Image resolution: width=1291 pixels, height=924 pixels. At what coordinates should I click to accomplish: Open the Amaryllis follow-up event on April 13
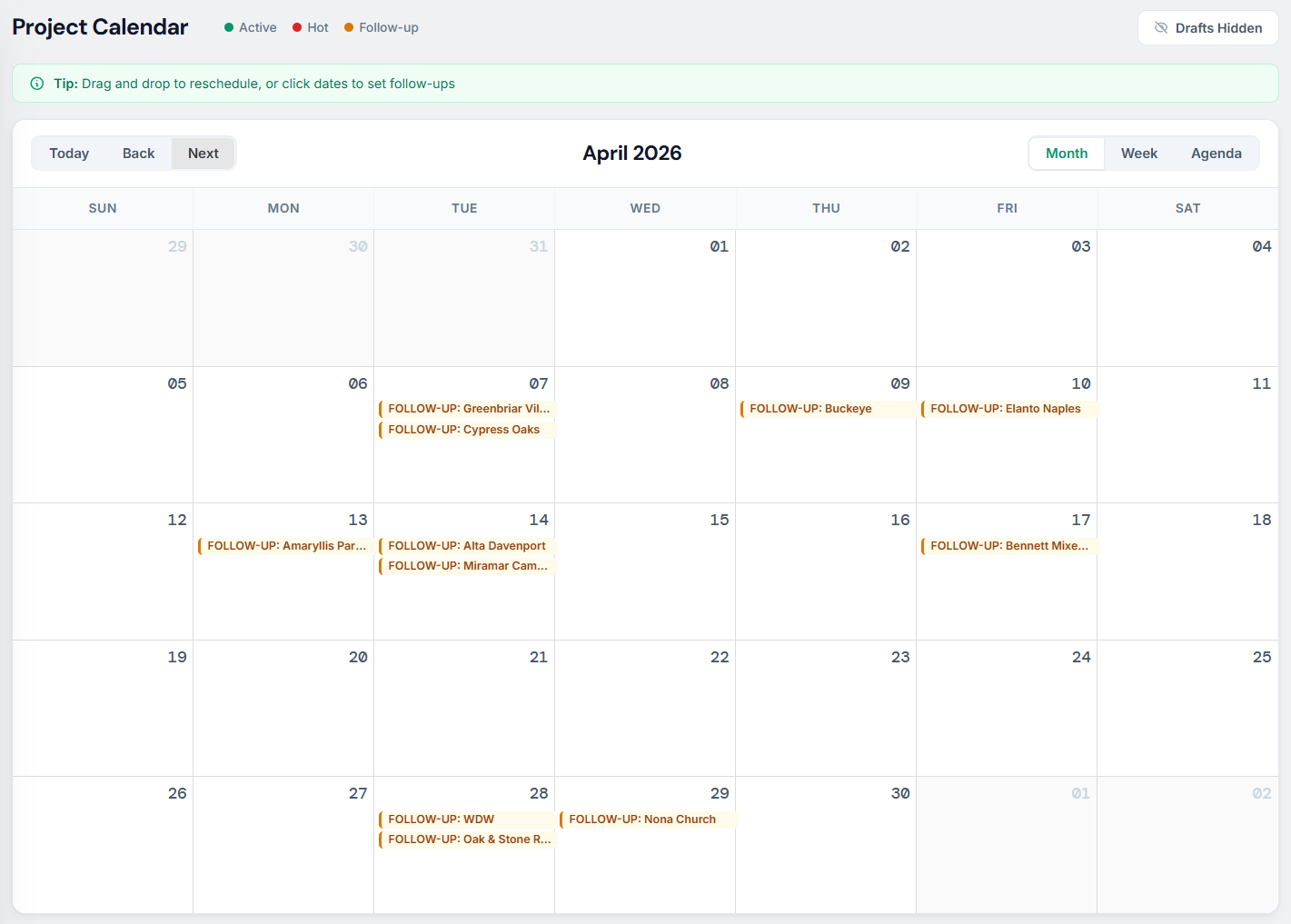click(x=285, y=546)
